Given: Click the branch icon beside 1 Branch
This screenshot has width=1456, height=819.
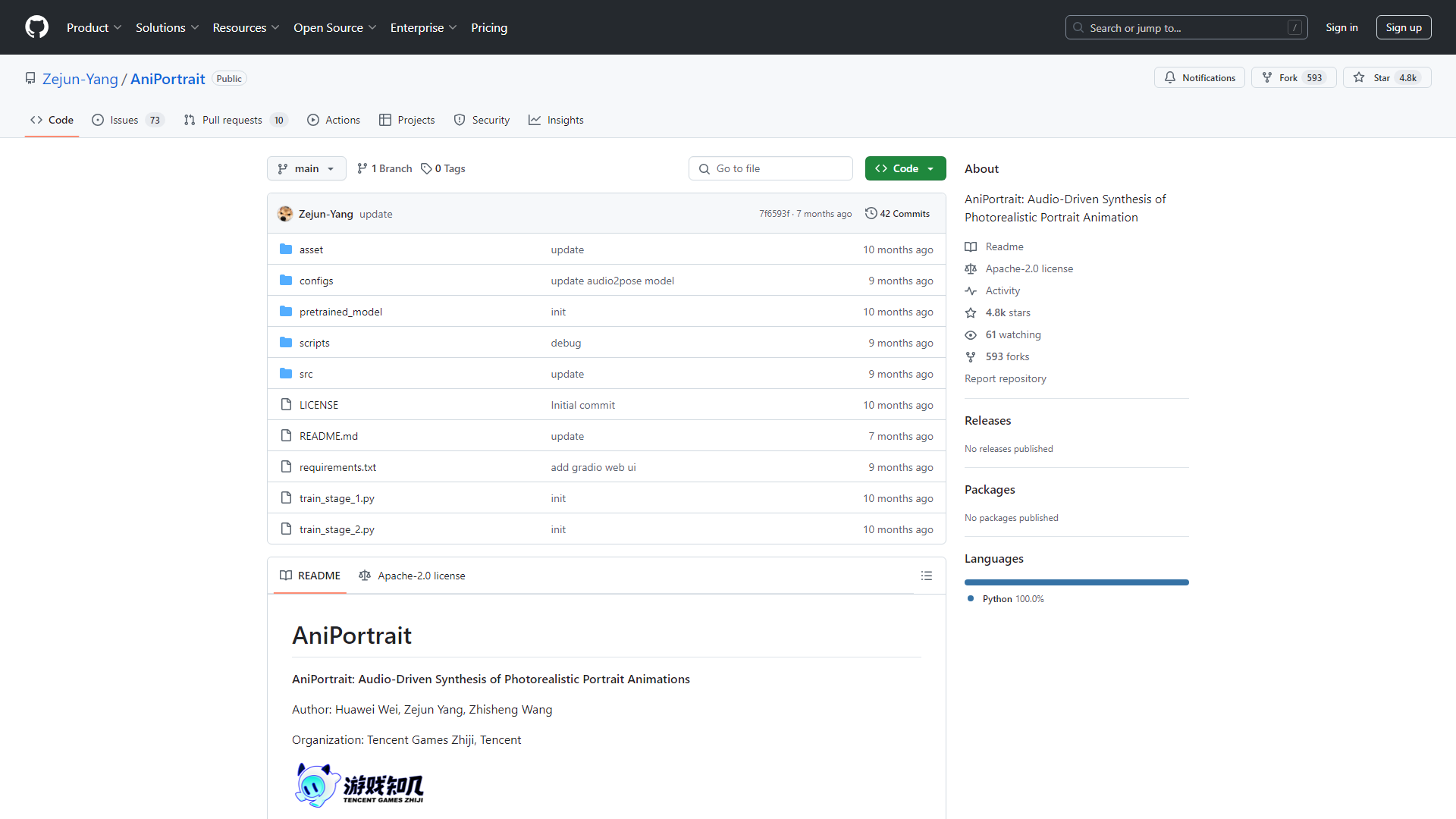Looking at the screenshot, I should [362, 169].
